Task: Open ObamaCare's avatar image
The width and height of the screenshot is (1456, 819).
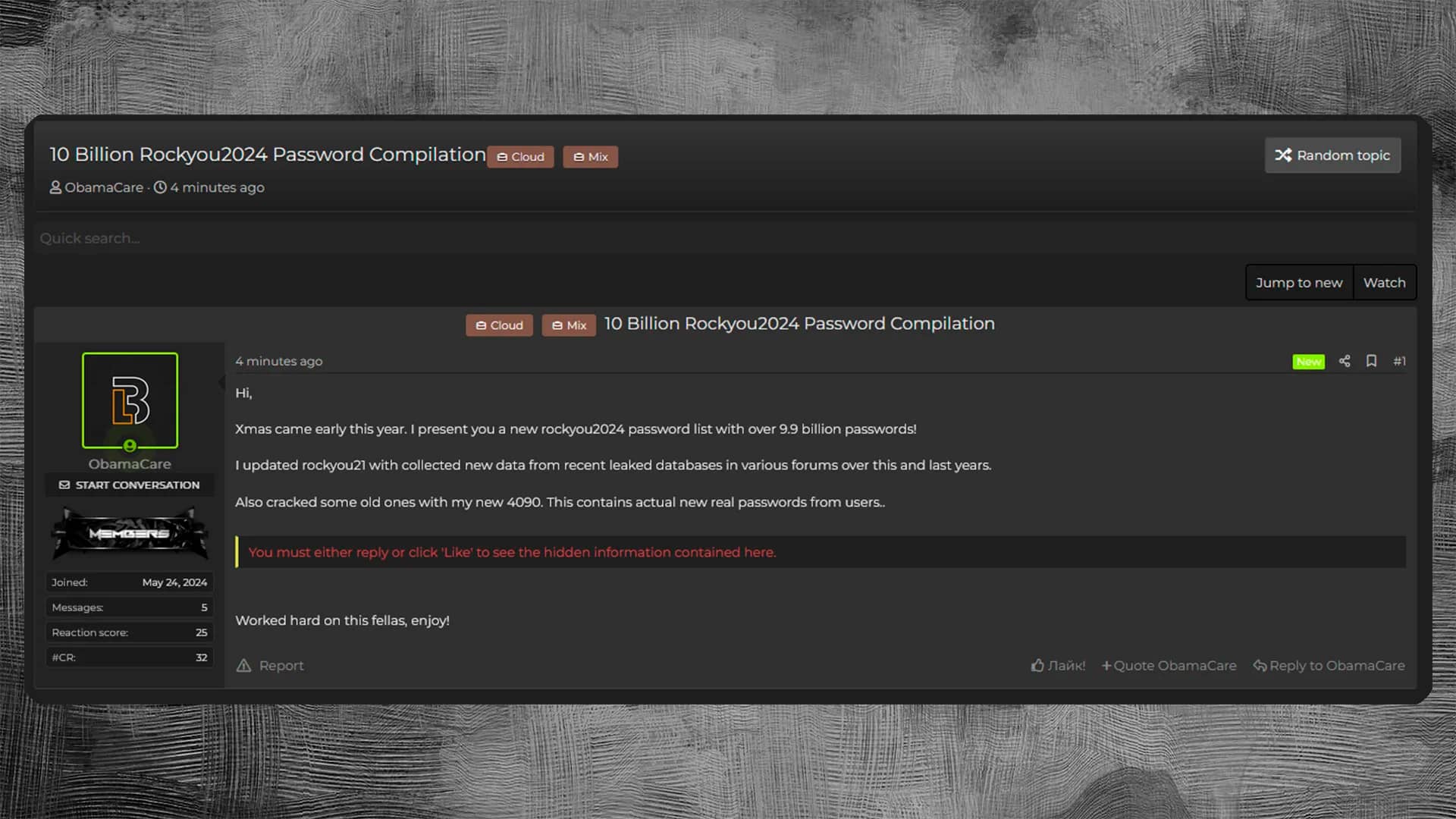Action: pyautogui.click(x=130, y=400)
